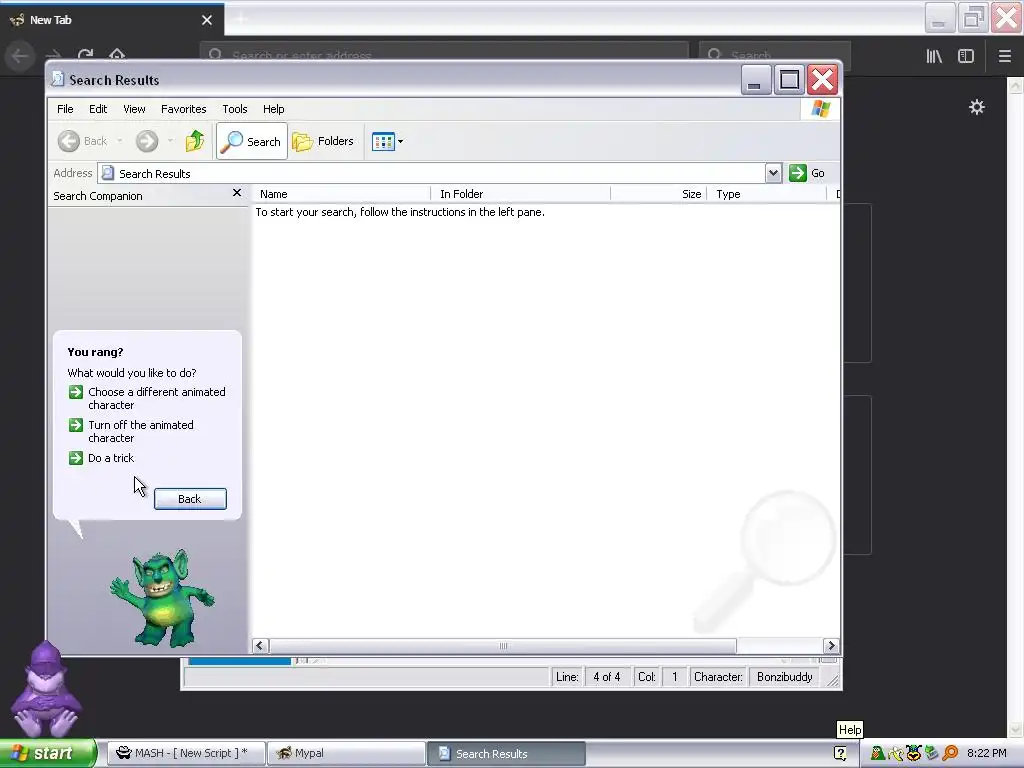The image size is (1024, 768).
Task: Open the File menu
Action: (x=65, y=109)
